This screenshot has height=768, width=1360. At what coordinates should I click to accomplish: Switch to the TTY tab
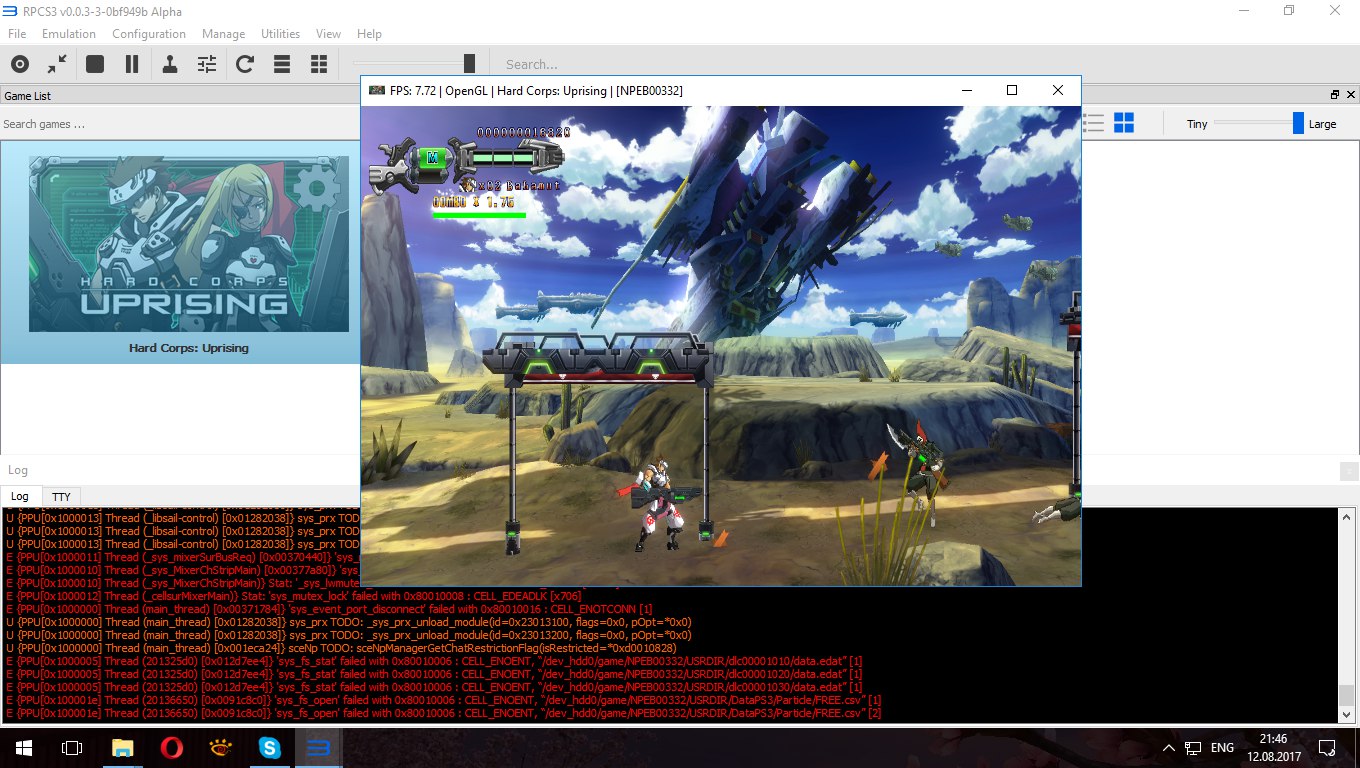pyautogui.click(x=61, y=496)
